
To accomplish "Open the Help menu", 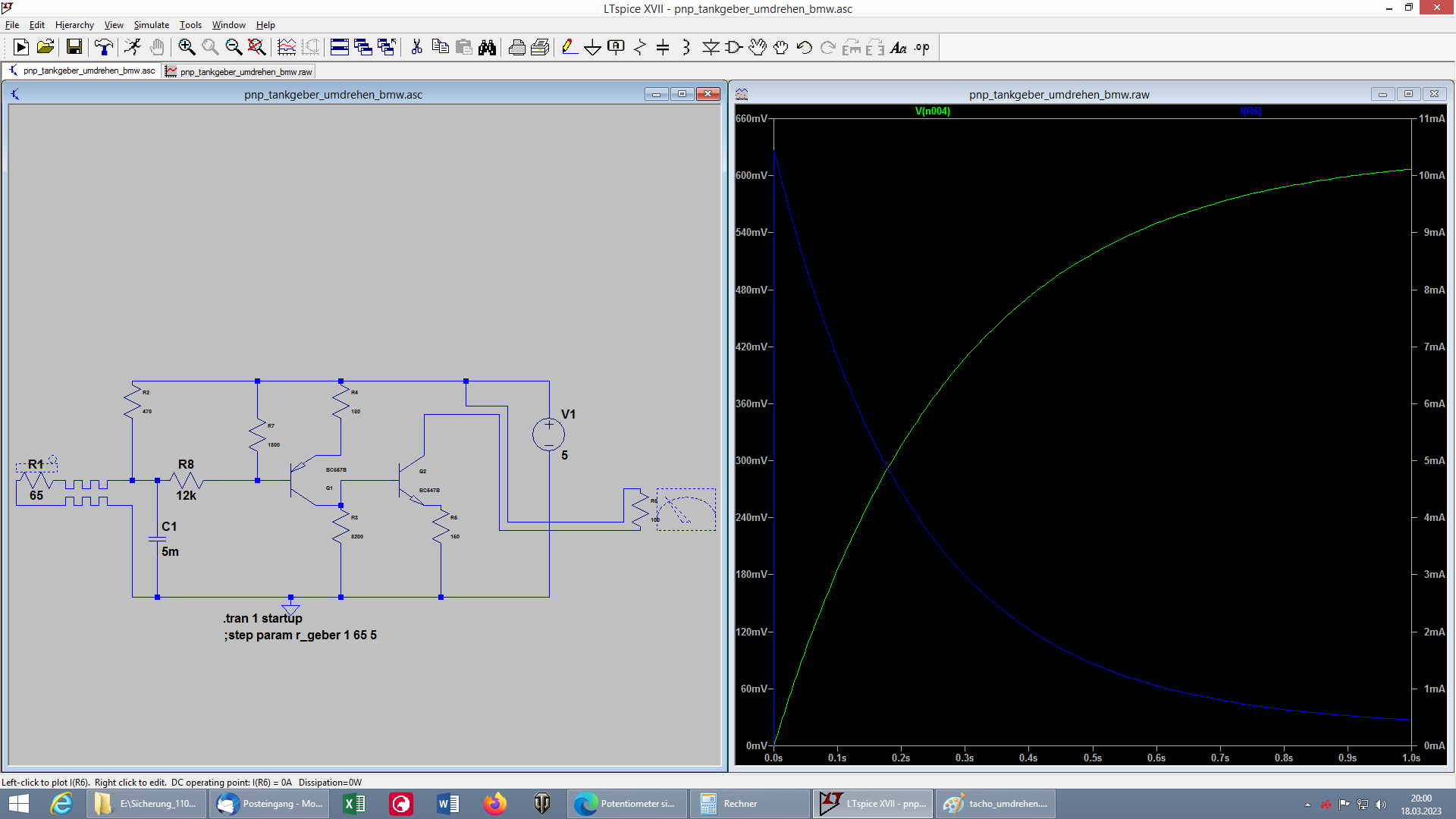I will pyautogui.click(x=265, y=25).
